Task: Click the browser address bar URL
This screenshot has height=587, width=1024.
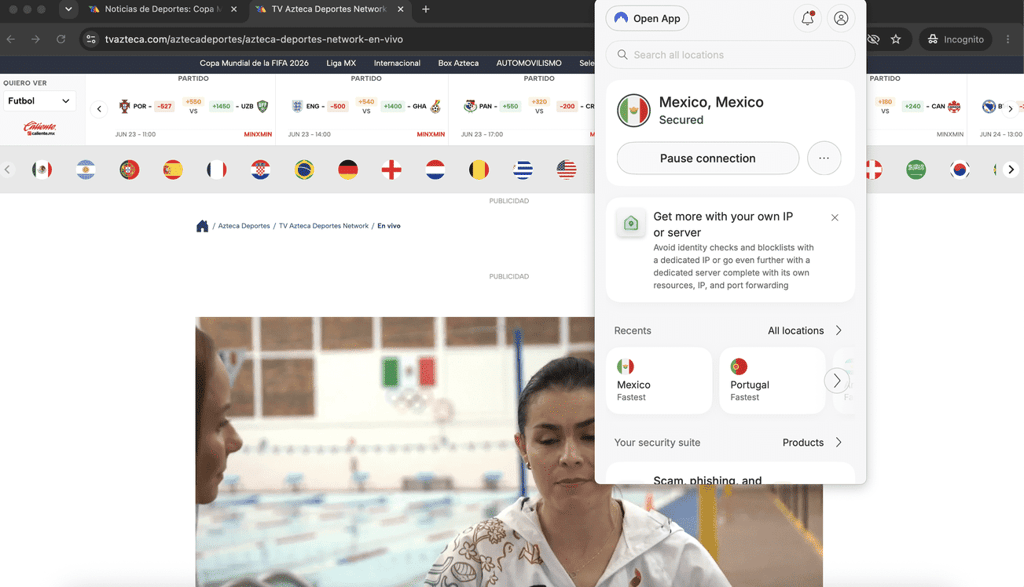Action: [254, 39]
